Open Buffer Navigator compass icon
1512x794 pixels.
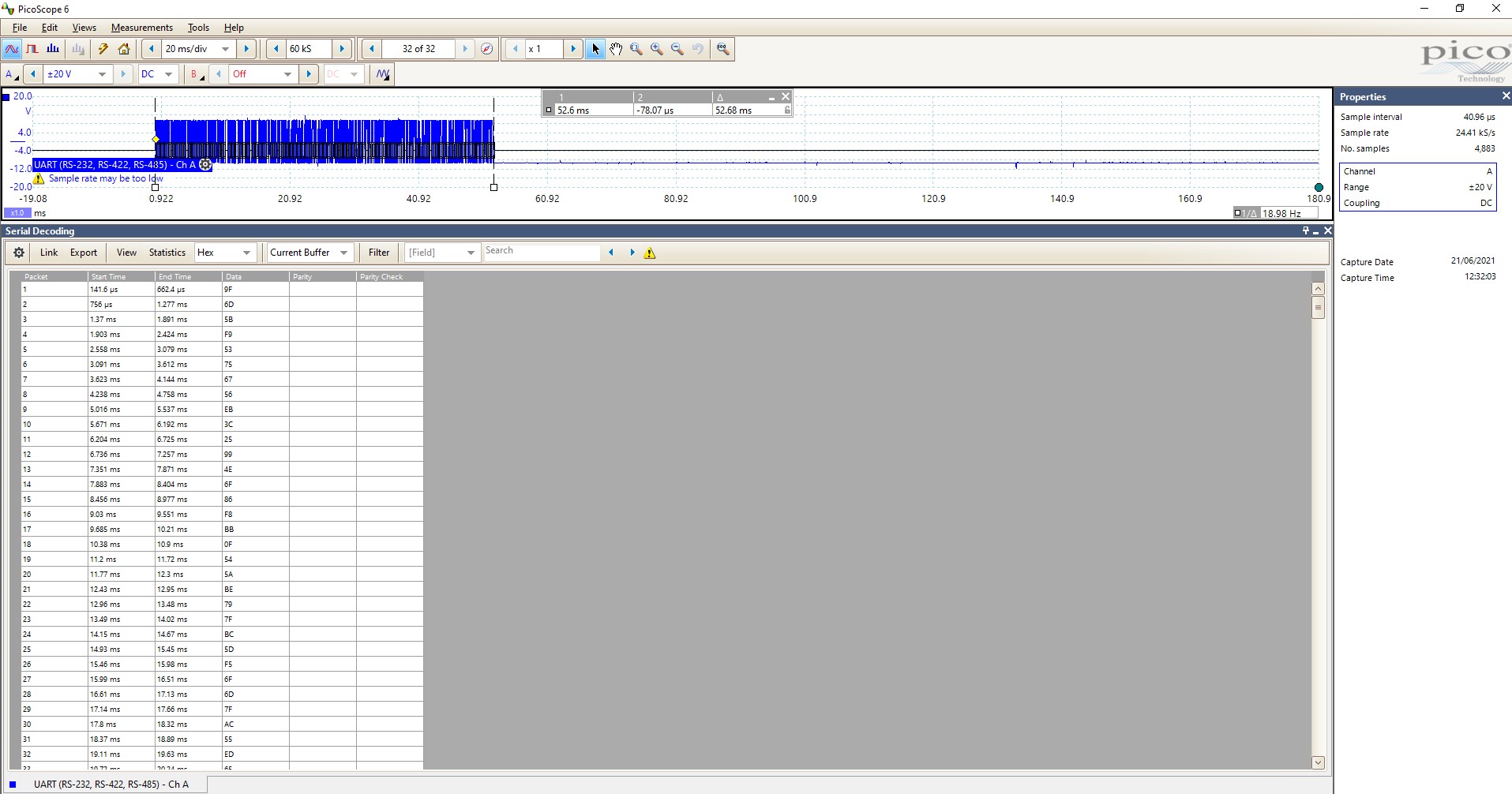pyautogui.click(x=487, y=49)
